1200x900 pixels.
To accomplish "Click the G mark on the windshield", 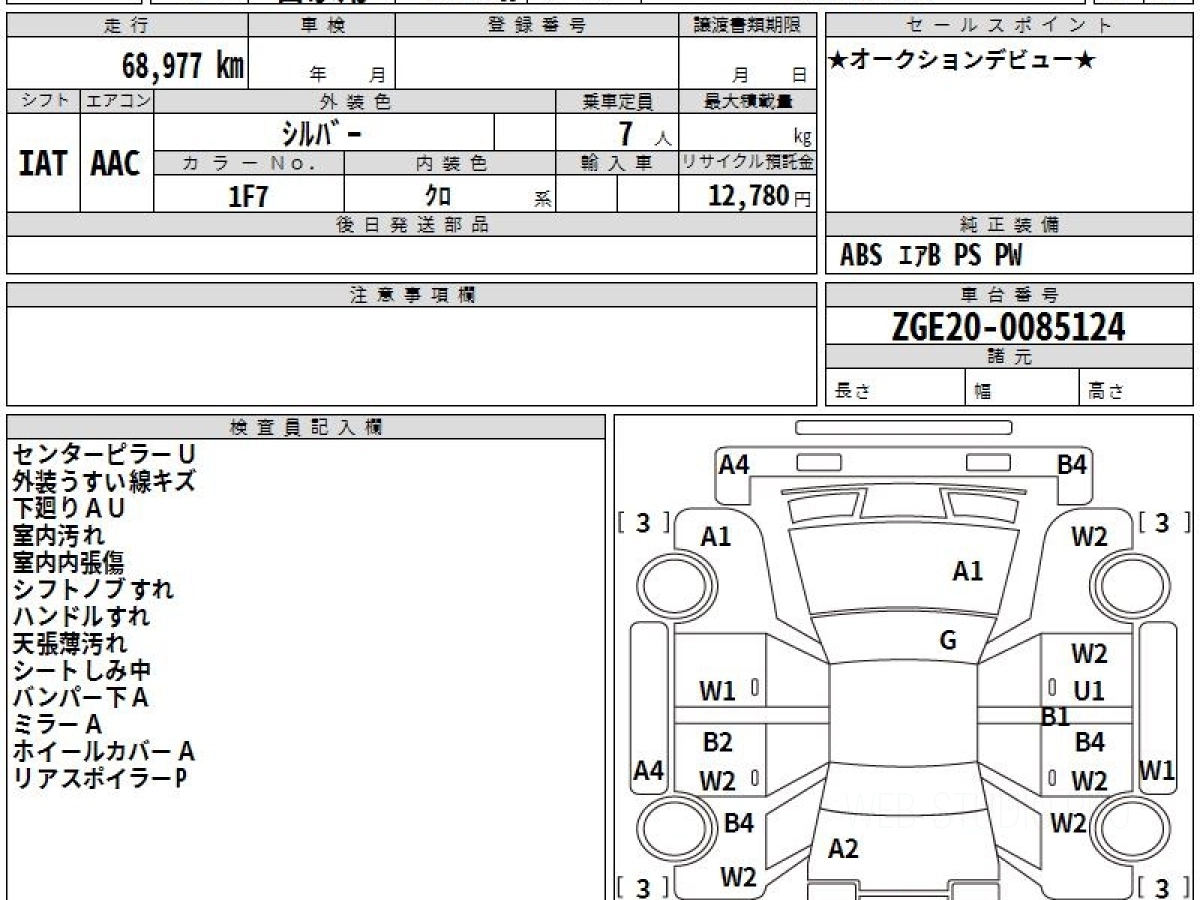I will (x=948, y=640).
